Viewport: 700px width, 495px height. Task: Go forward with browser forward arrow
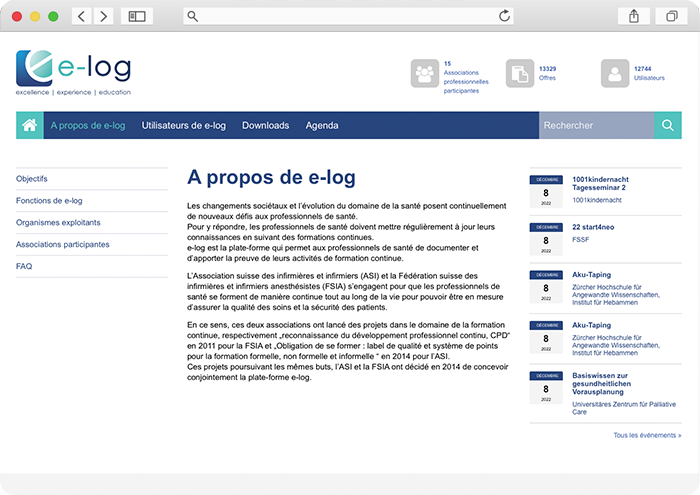(103, 17)
